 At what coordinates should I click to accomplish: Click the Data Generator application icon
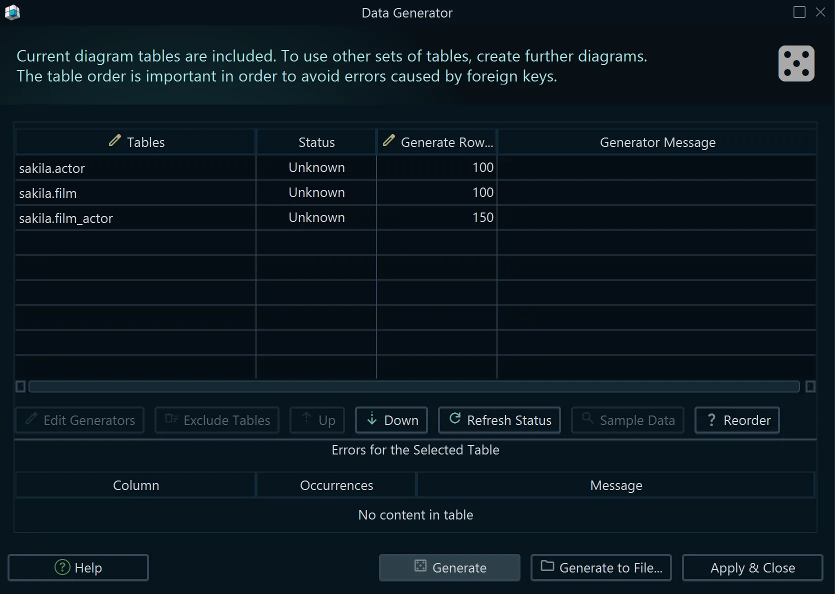(x=13, y=12)
